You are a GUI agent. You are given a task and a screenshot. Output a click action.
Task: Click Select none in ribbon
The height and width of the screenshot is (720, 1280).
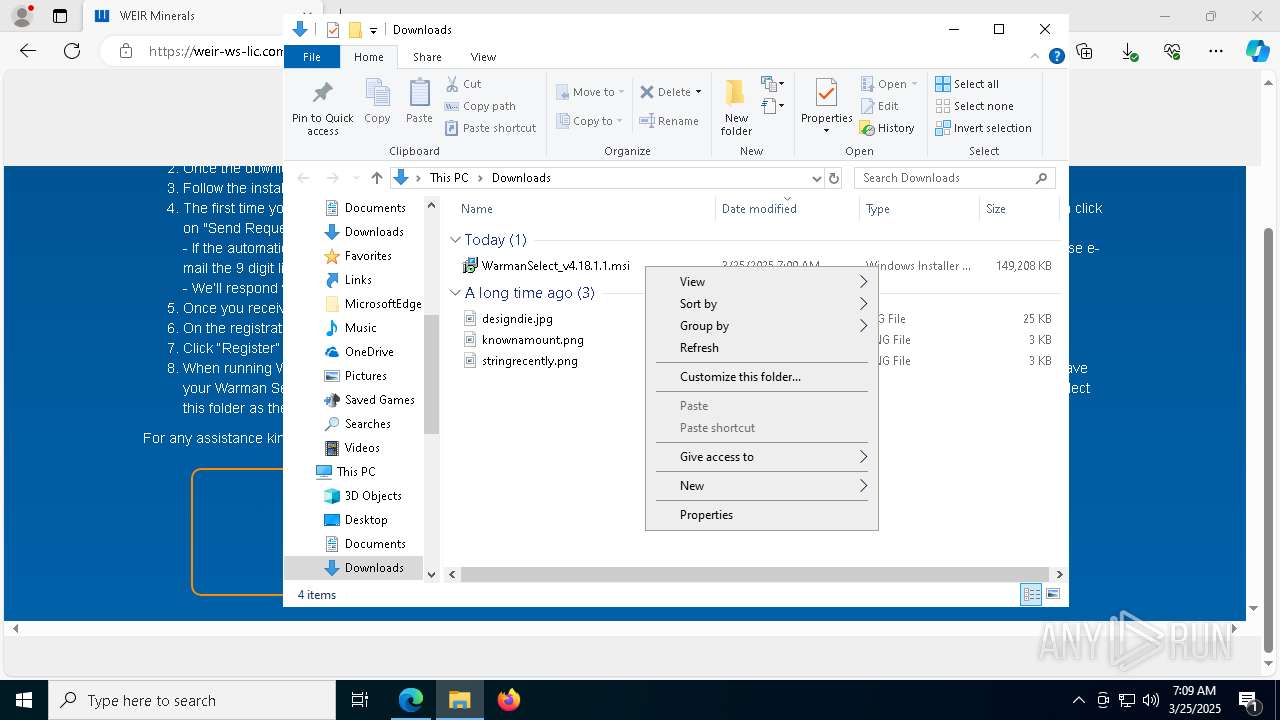tap(975, 106)
